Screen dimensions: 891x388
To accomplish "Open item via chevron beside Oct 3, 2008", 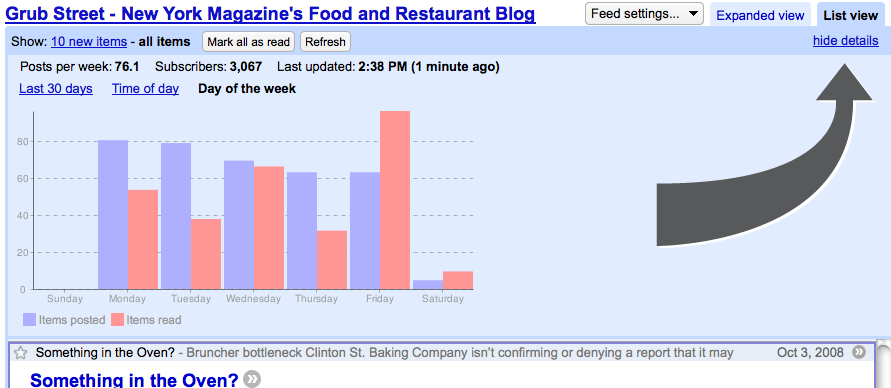I will (x=859, y=353).
